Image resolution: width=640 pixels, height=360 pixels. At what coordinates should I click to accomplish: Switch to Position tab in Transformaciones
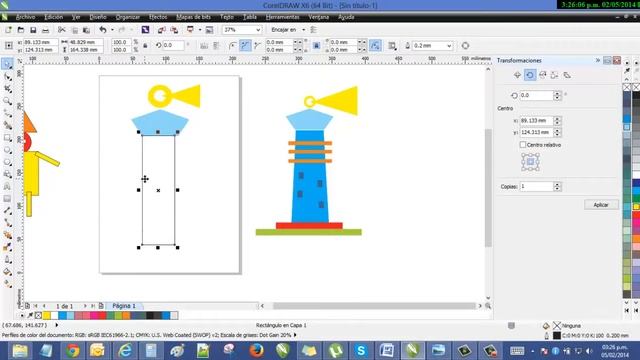(517, 75)
